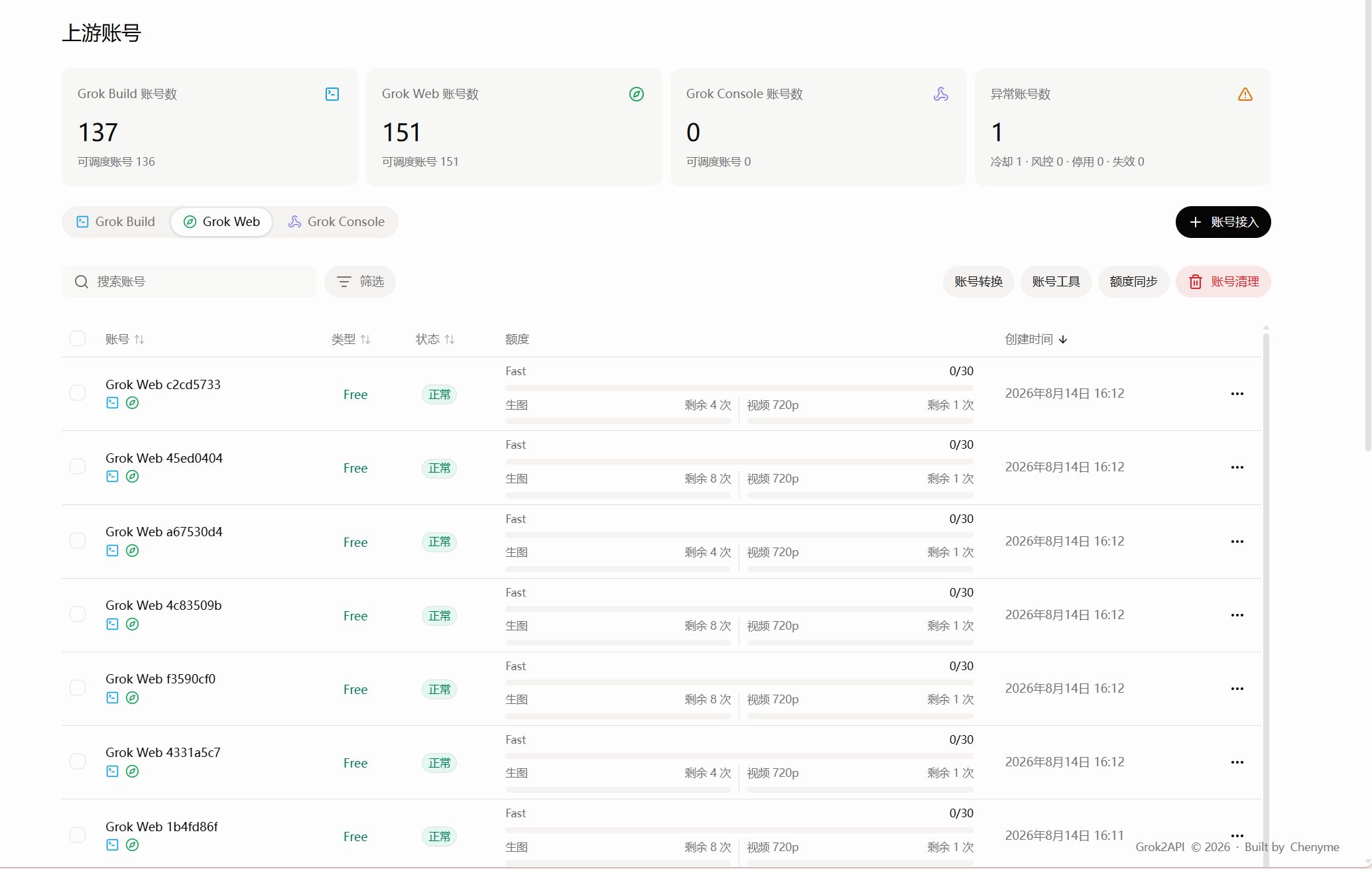Click the Grok2API footer text

tap(1160, 847)
